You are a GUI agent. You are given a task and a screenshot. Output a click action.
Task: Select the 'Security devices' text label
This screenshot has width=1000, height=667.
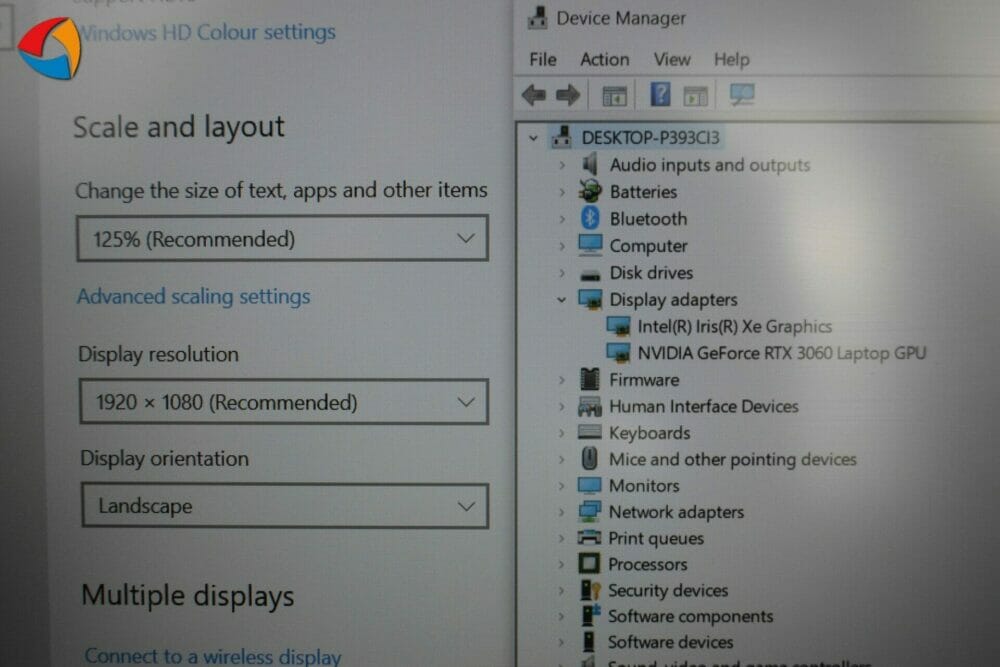[668, 590]
